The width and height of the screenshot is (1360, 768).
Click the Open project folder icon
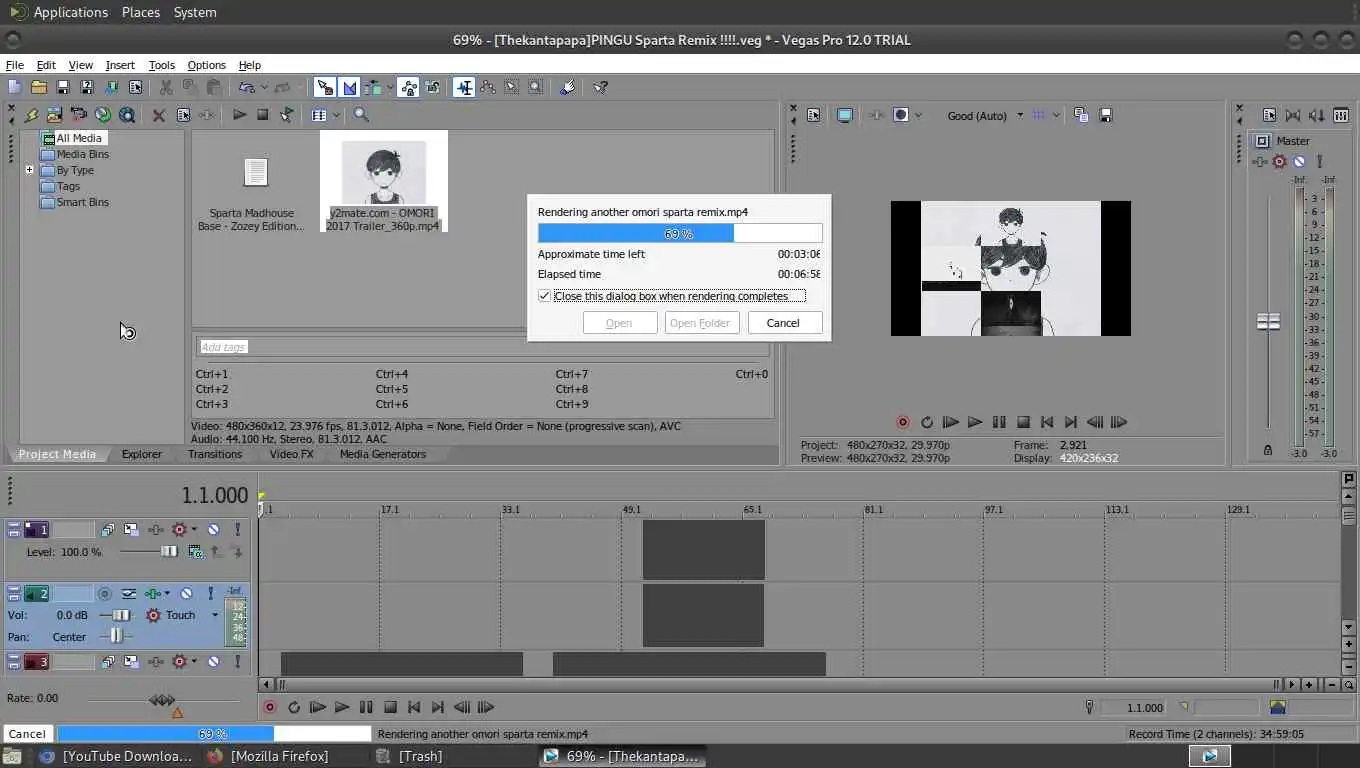pos(39,87)
